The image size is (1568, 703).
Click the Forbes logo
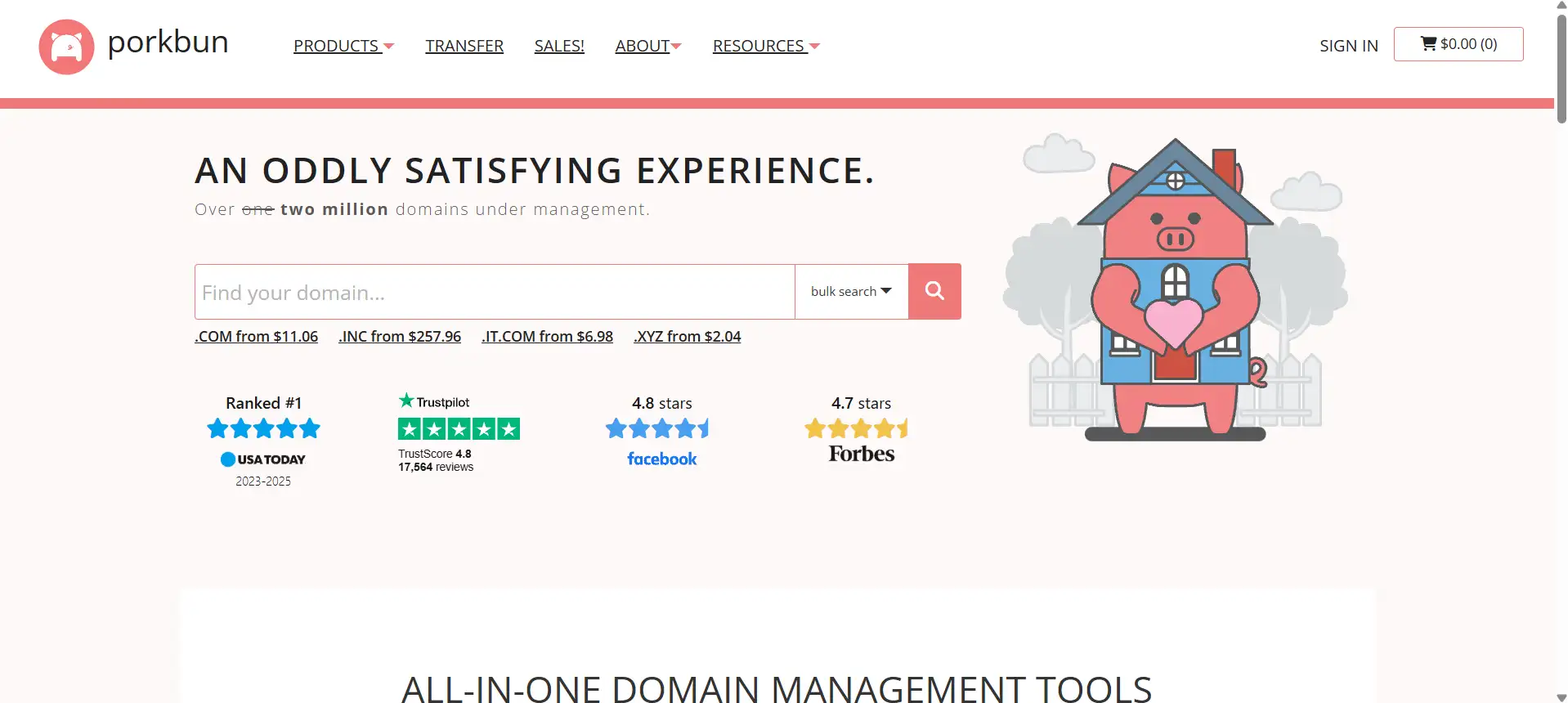862,454
